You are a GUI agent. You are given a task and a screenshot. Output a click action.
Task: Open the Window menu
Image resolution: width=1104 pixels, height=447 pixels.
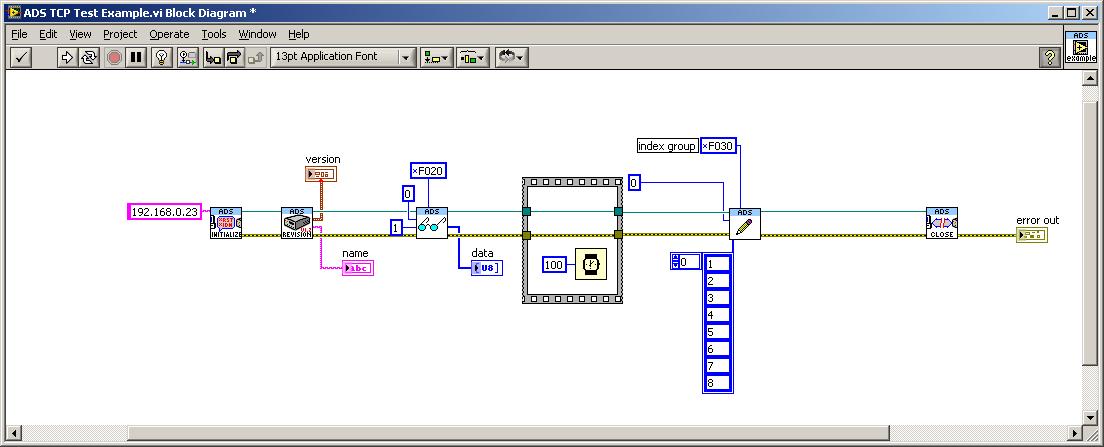coord(257,34)
